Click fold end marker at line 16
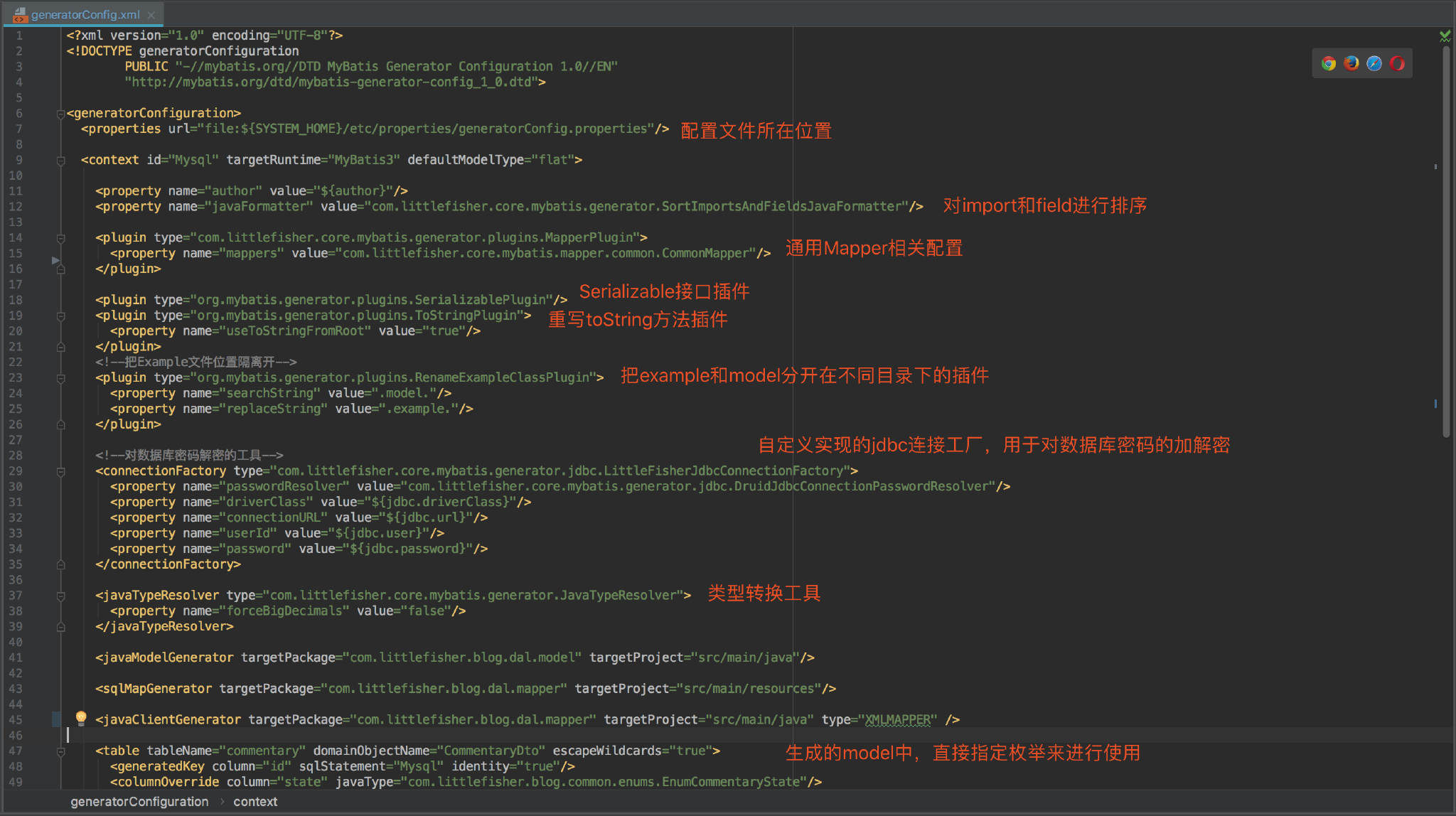This screenshot has height=816, width=1456. [60, 269]
